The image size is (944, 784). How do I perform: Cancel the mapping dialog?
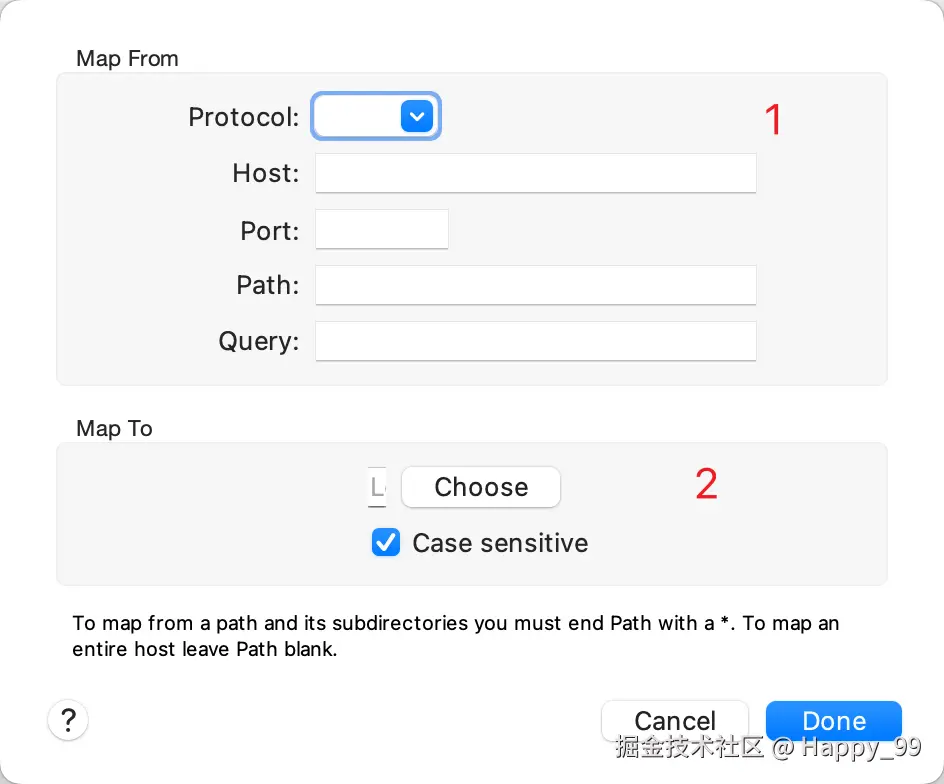(675, 720)
